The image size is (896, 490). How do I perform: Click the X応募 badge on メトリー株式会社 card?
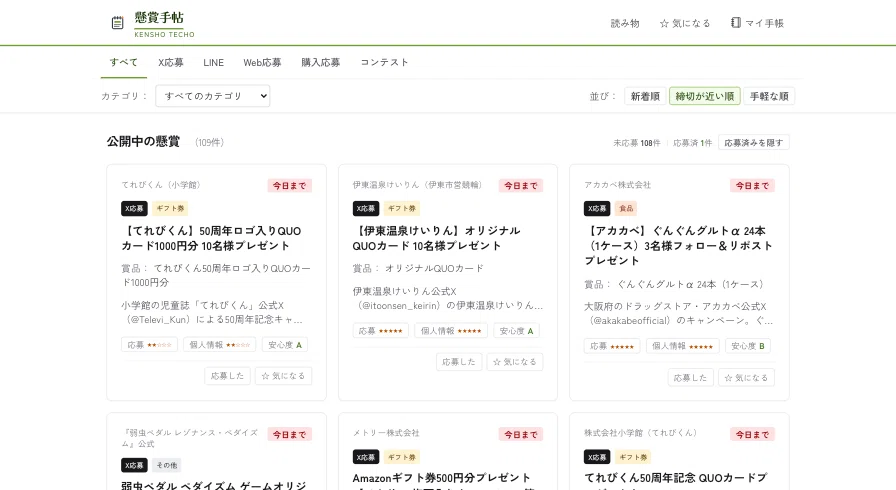(366, 457)
